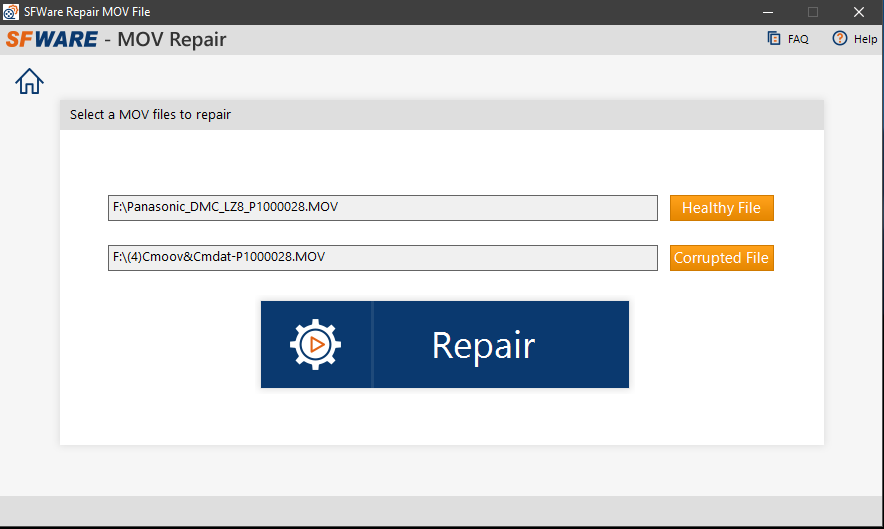Click the Help question mark icon
884x529 pixels.
(839, 39)
